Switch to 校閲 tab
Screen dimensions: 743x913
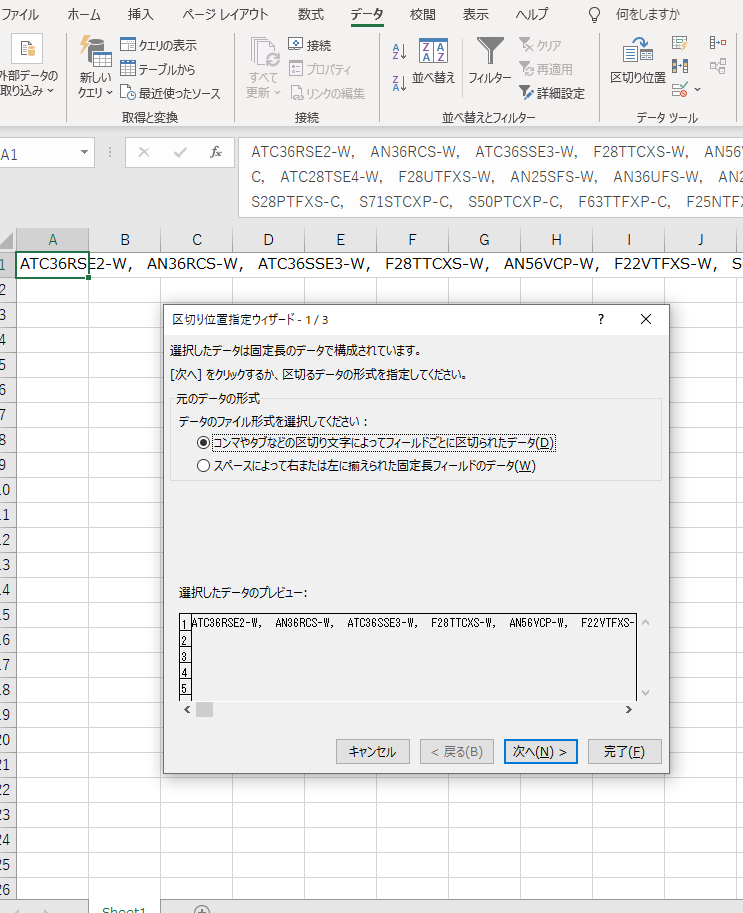click(x=422, y=15)
